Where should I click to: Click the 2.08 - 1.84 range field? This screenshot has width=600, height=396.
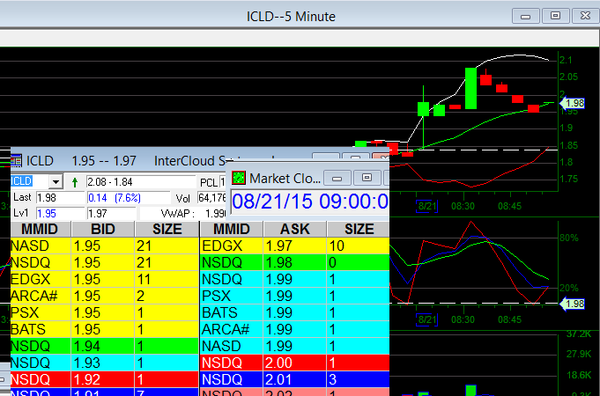140,182
